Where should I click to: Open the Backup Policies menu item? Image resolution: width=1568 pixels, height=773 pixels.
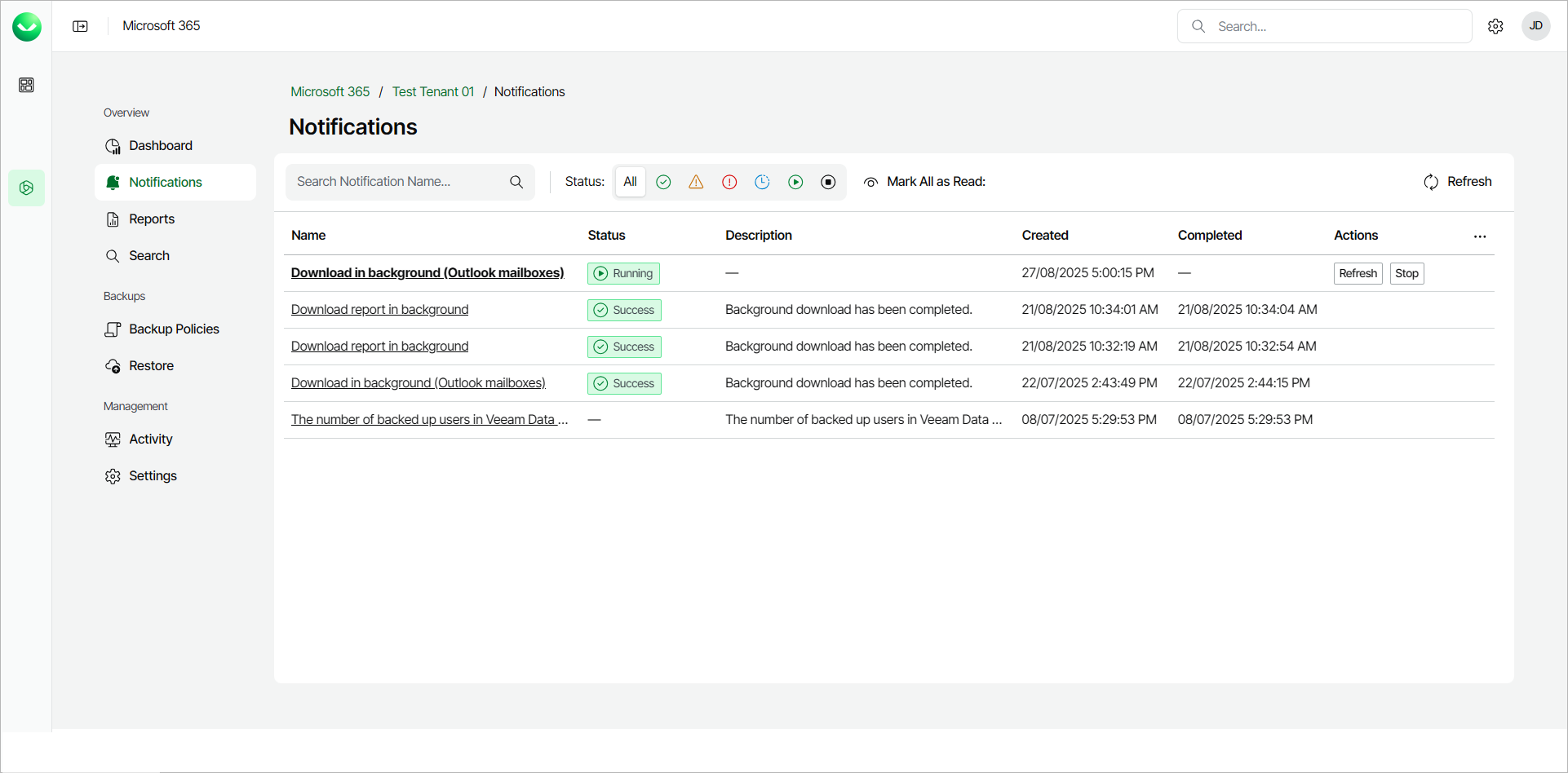tap(174, 329)
